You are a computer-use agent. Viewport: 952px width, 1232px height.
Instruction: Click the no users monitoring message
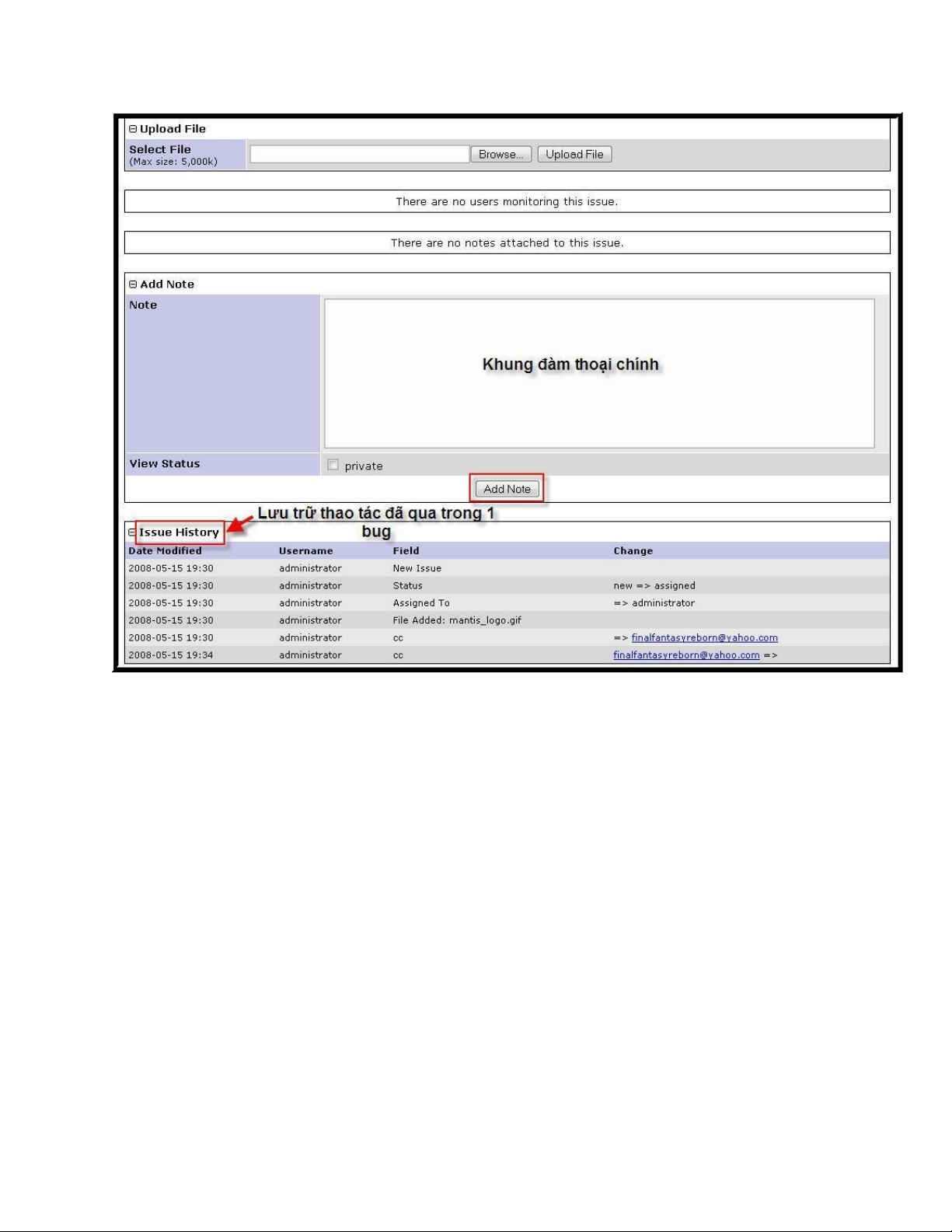coord(507,201)
